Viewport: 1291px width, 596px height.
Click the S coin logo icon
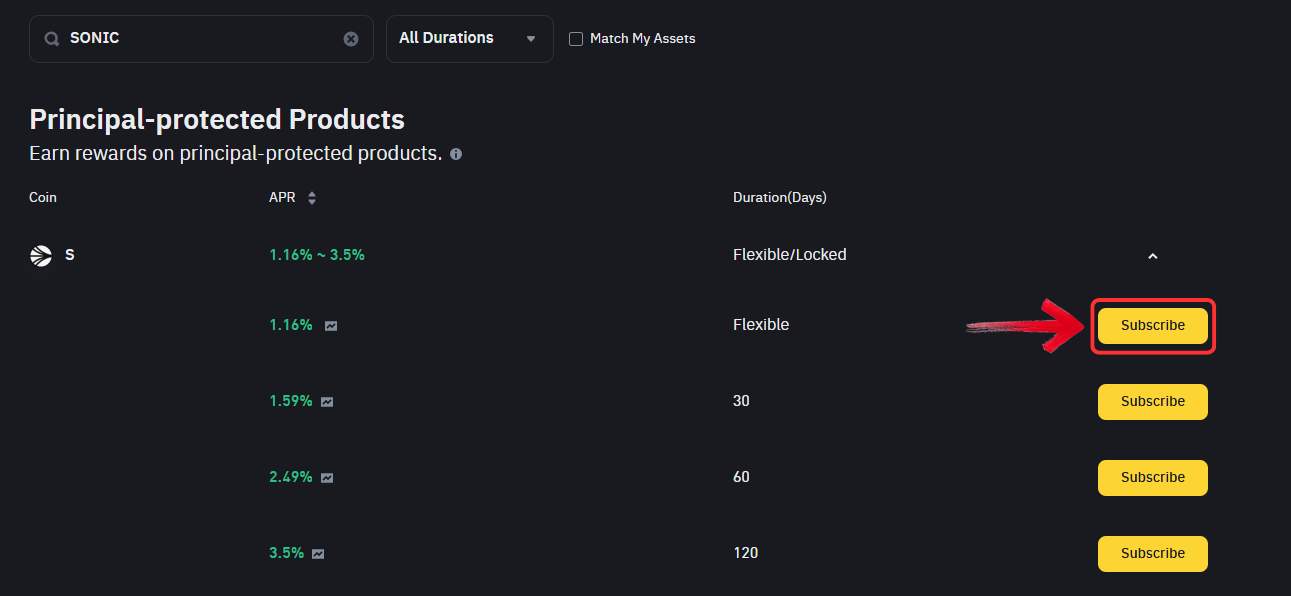[41, 255]
